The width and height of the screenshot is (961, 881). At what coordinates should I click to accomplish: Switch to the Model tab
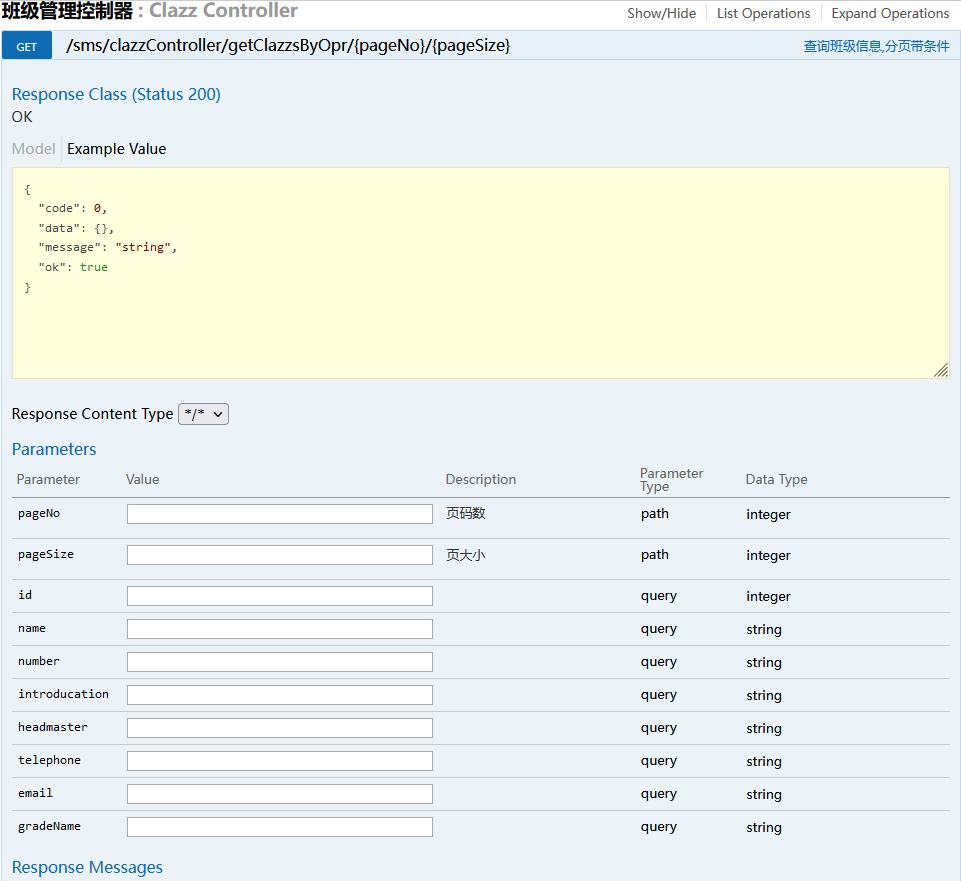click(x=33, y=149)
